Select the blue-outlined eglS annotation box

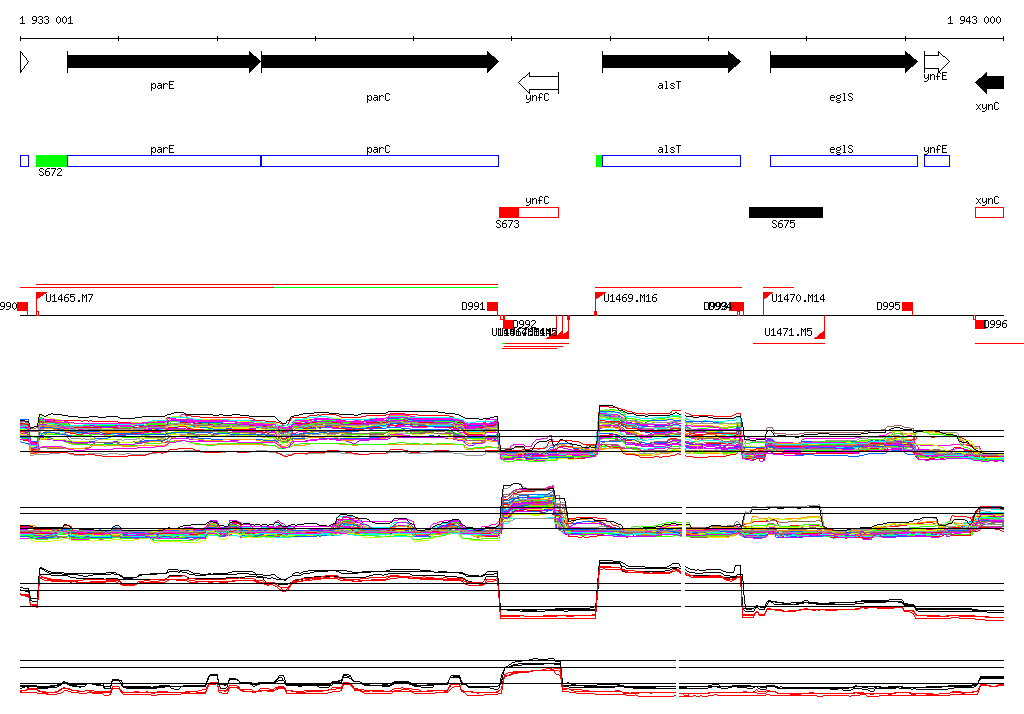pyautogui.click(x=844, y=161)
